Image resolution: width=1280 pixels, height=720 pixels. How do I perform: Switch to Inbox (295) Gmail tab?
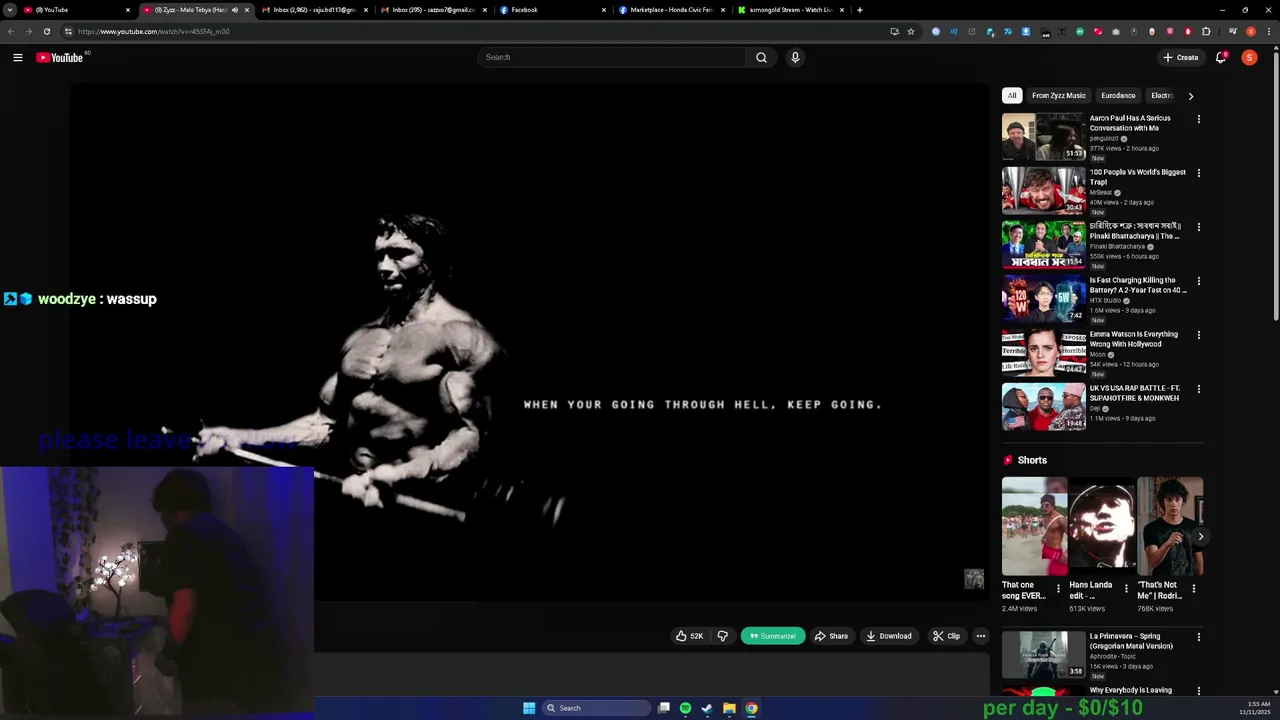(x=434, y=10)
